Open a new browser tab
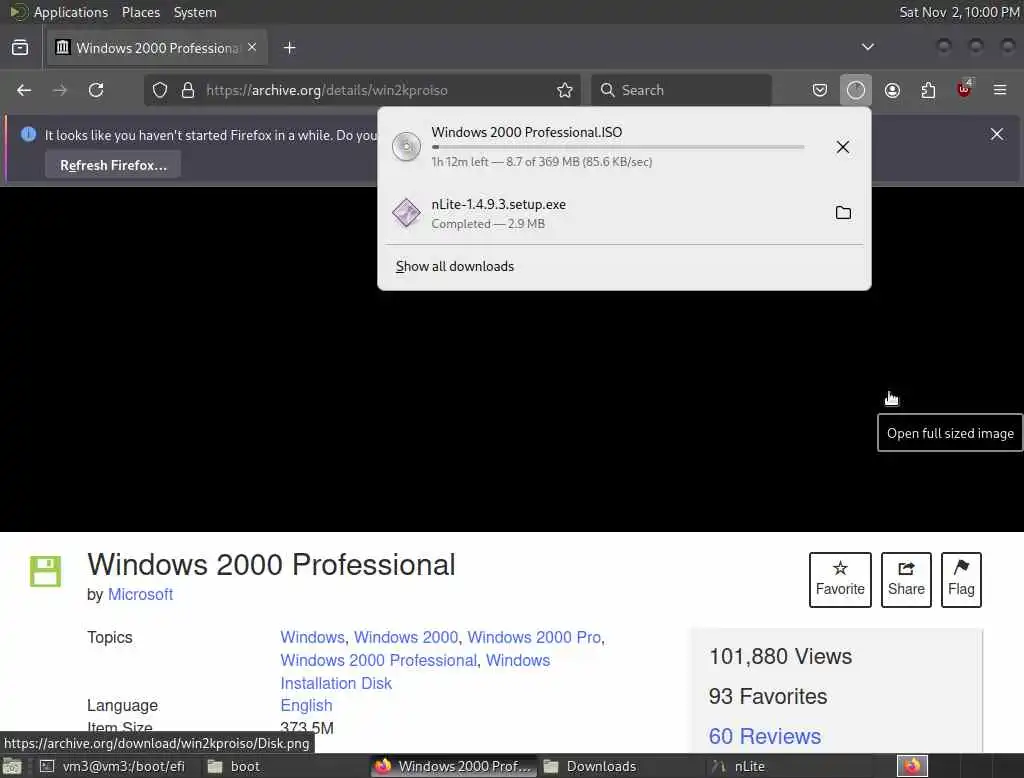 (290, 48)
